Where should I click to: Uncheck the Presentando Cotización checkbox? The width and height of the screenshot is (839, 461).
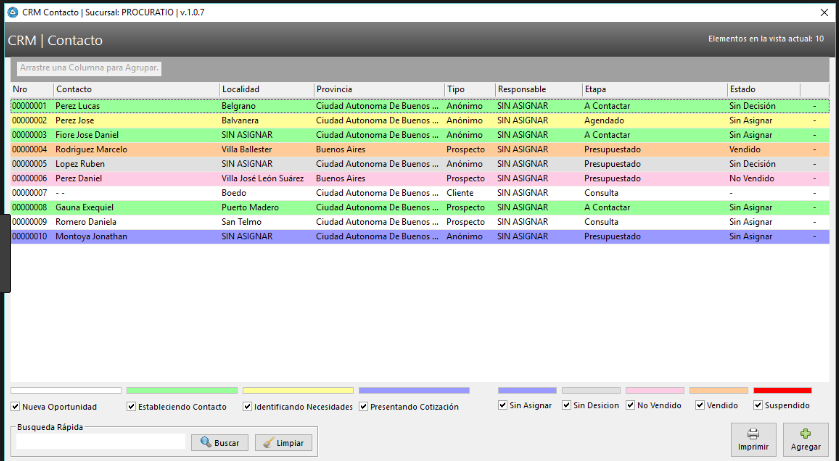(364, 407)
